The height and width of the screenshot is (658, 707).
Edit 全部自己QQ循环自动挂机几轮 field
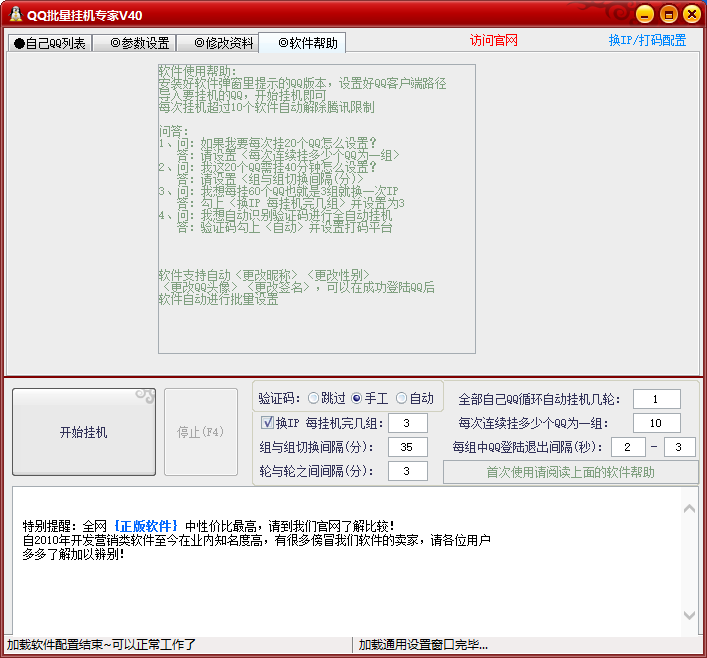point(656,399)
